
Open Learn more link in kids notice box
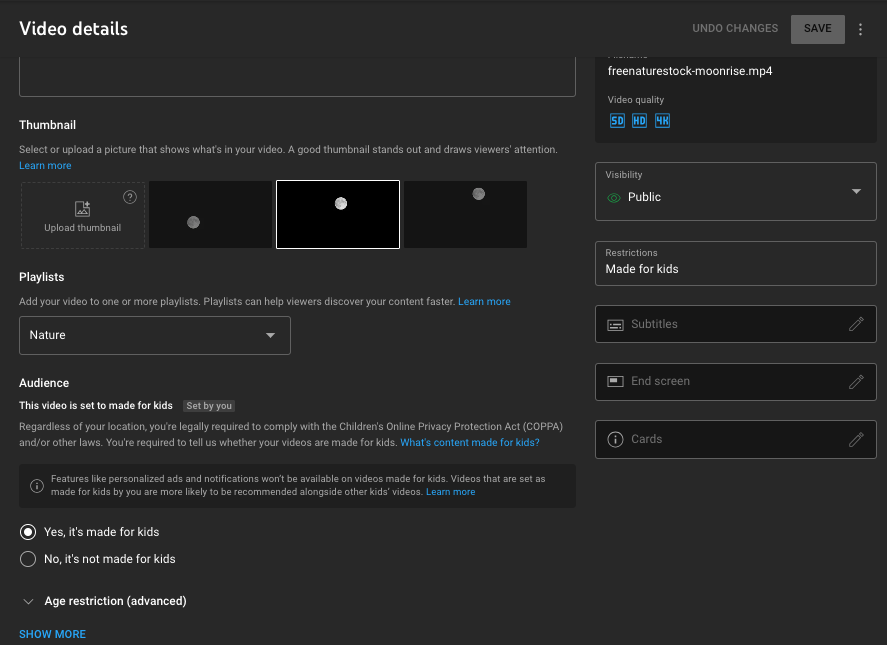pos(450,492)
